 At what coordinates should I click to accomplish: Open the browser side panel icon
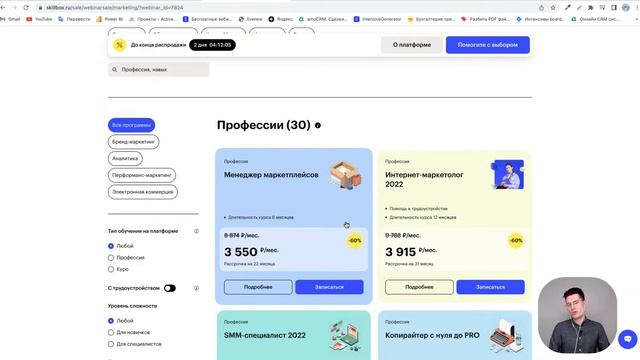click(x=613, y=8)
